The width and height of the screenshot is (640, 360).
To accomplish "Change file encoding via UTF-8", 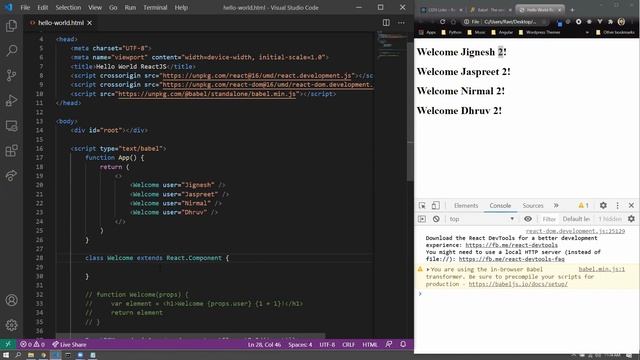I will pos(327,344).
